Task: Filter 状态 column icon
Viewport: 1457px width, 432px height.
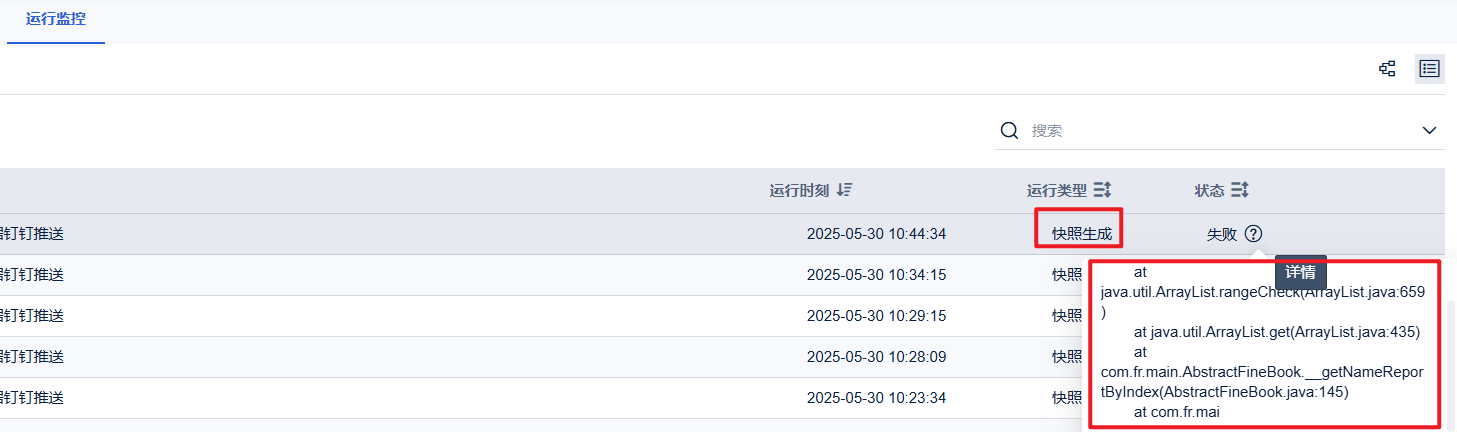Action: (1240, 190)
